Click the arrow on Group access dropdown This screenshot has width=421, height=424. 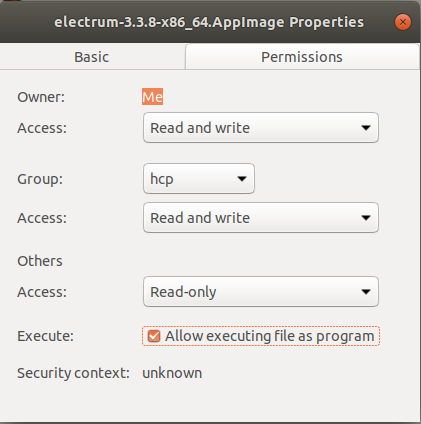366,218
